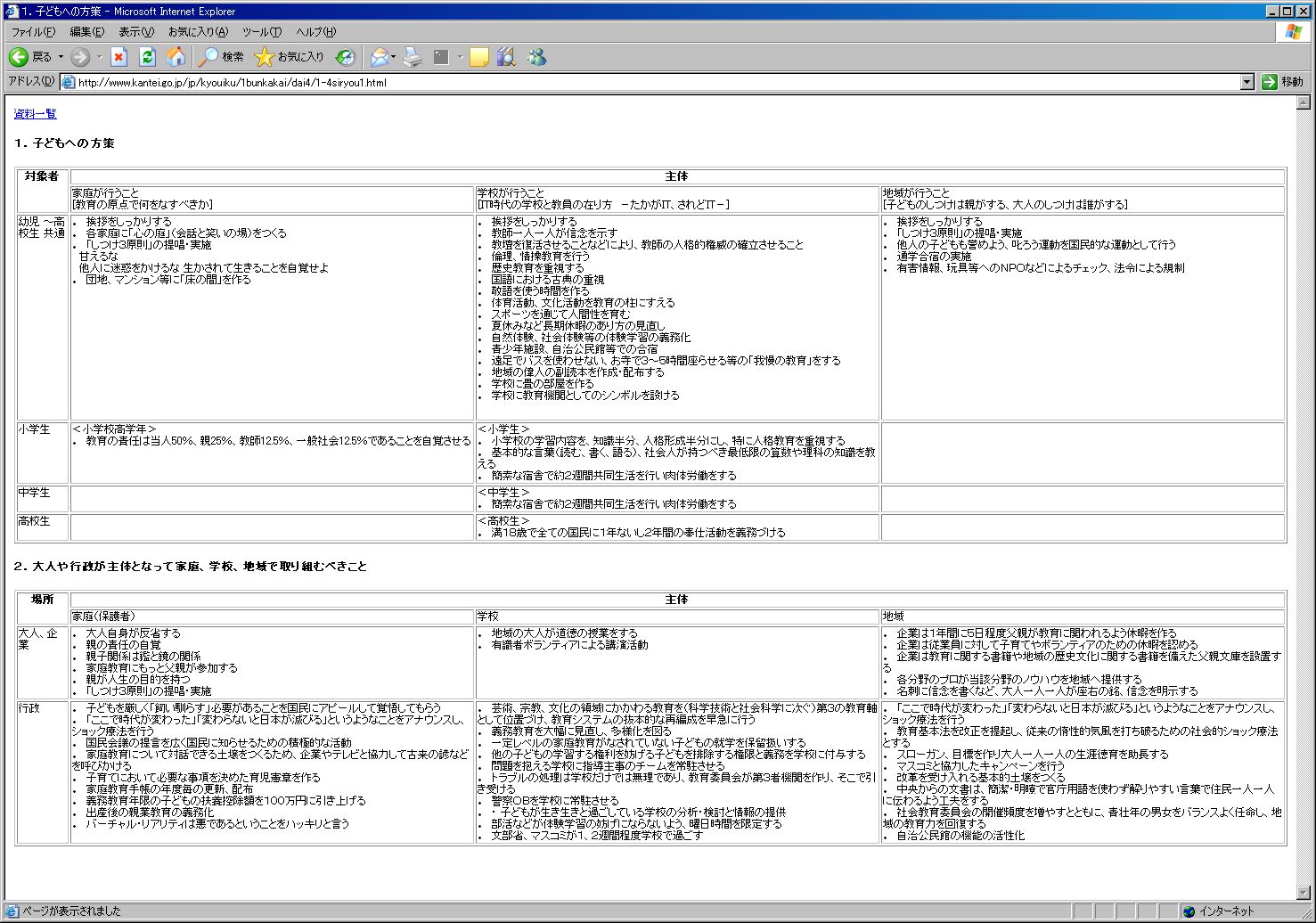Open the History clock icon
Screen dimensions: 1316x923
345,57
